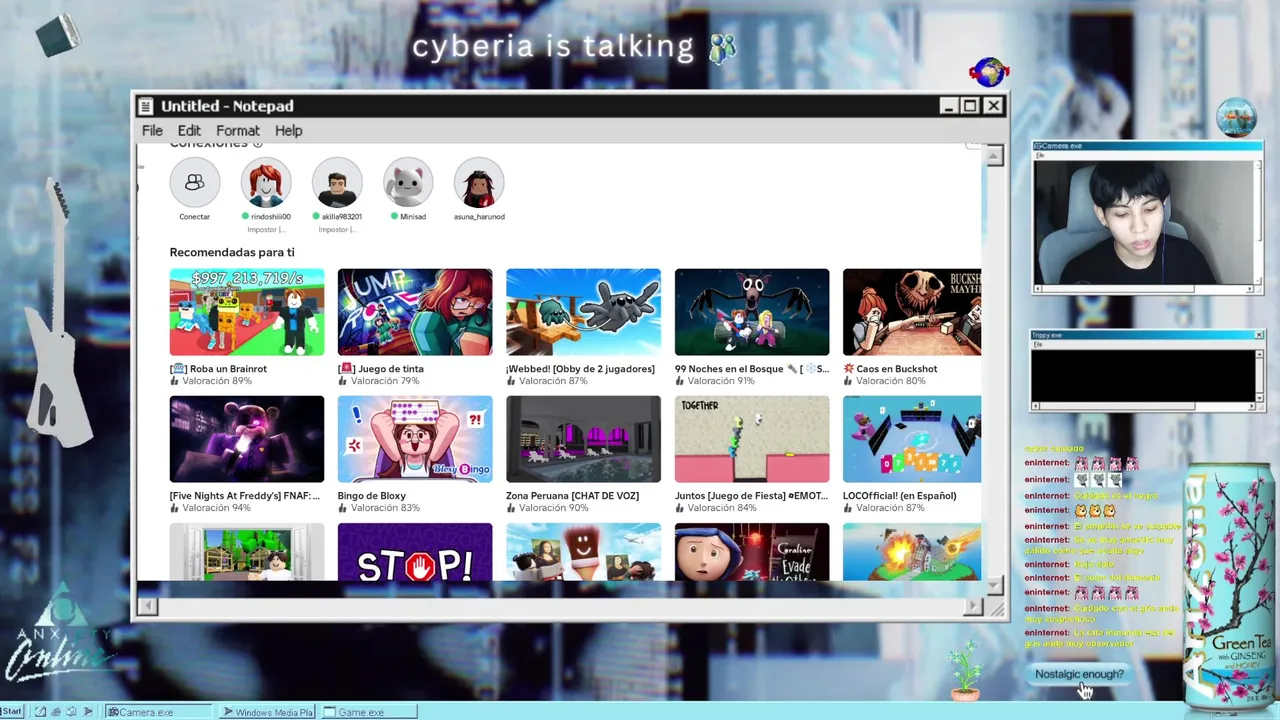Click Trippy.exe horizontal scroll left arrow
Viewport: 1280px width, 720px height.
1036,406
